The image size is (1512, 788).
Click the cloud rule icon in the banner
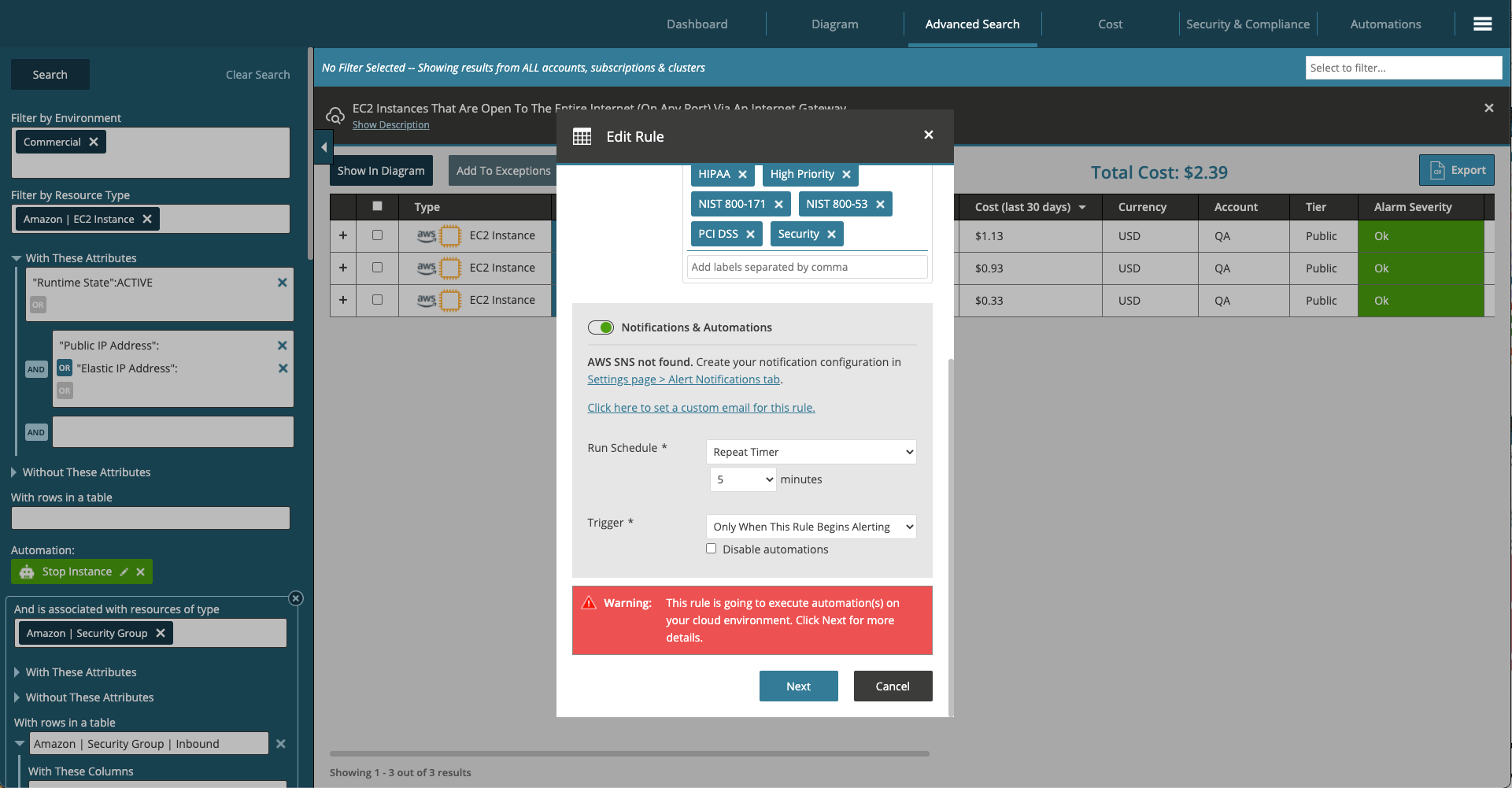coord(335,116)
